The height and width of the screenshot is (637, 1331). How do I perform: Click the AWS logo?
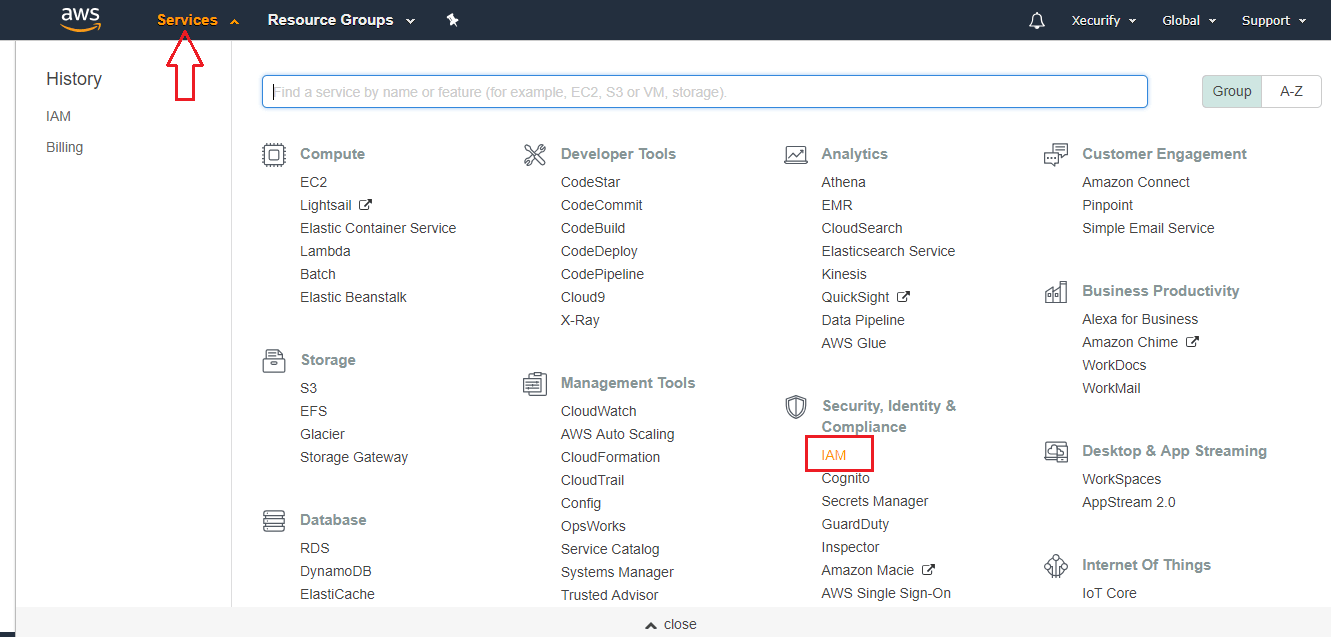80,19
